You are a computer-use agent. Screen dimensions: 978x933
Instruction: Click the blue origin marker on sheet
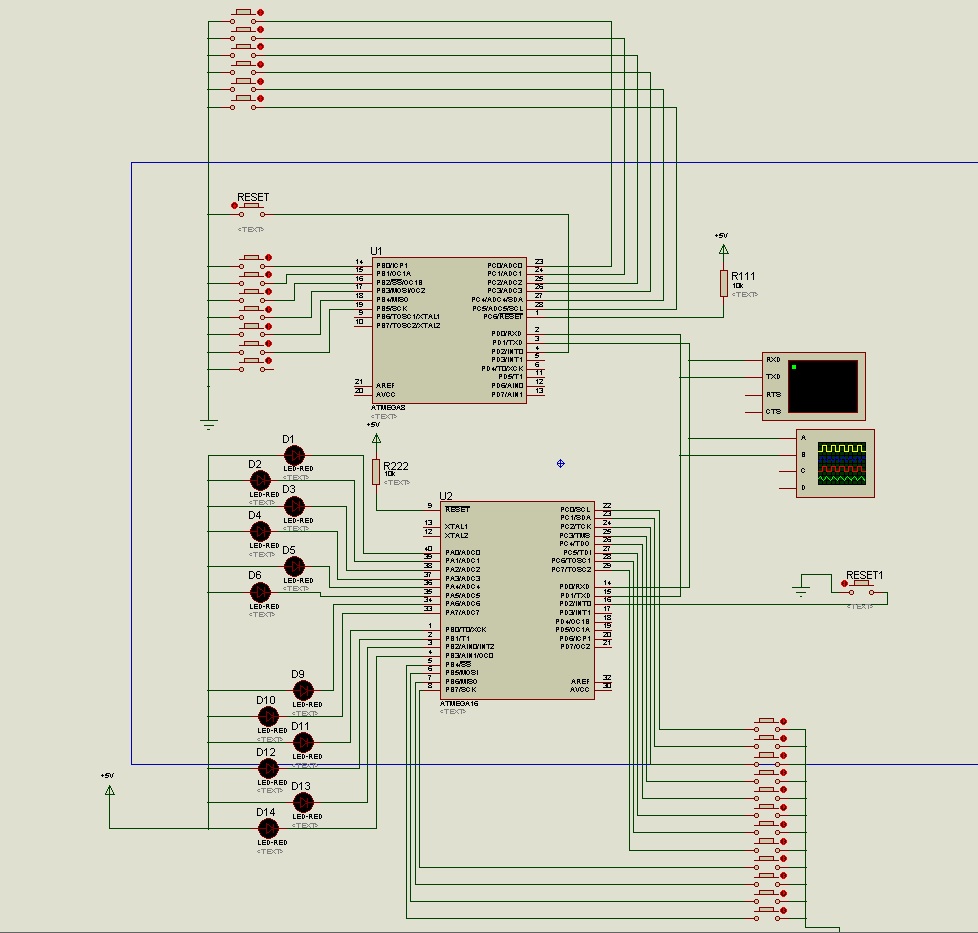(560, 463)
